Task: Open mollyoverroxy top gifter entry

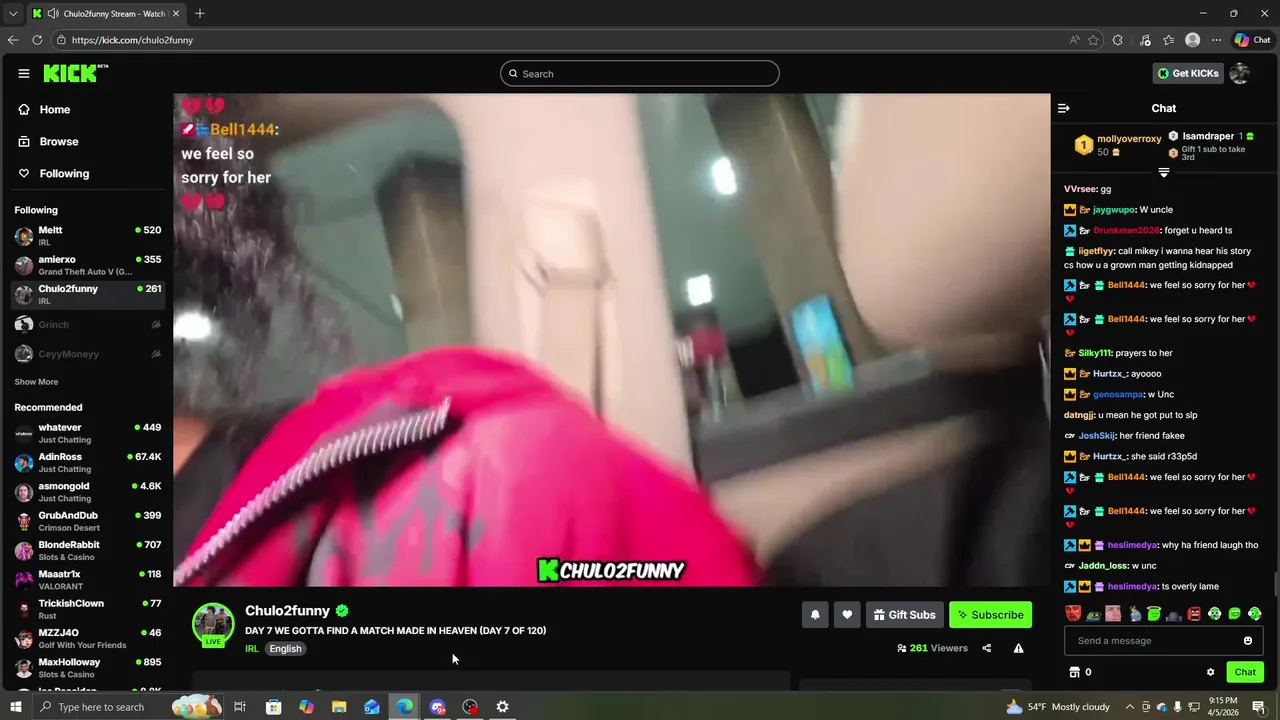Action: click(1118, 145)
